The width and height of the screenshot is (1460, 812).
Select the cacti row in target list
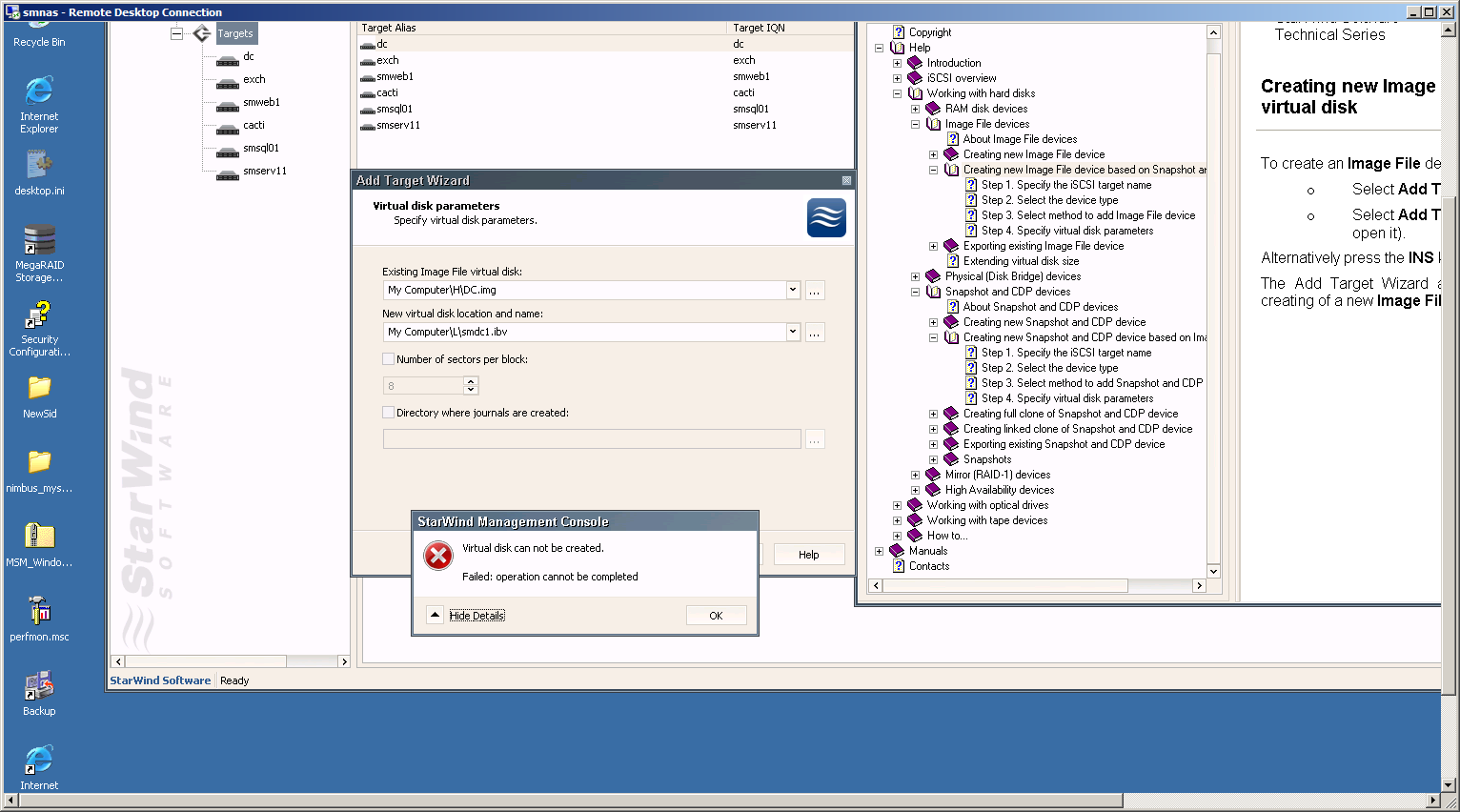pos(606,92)
